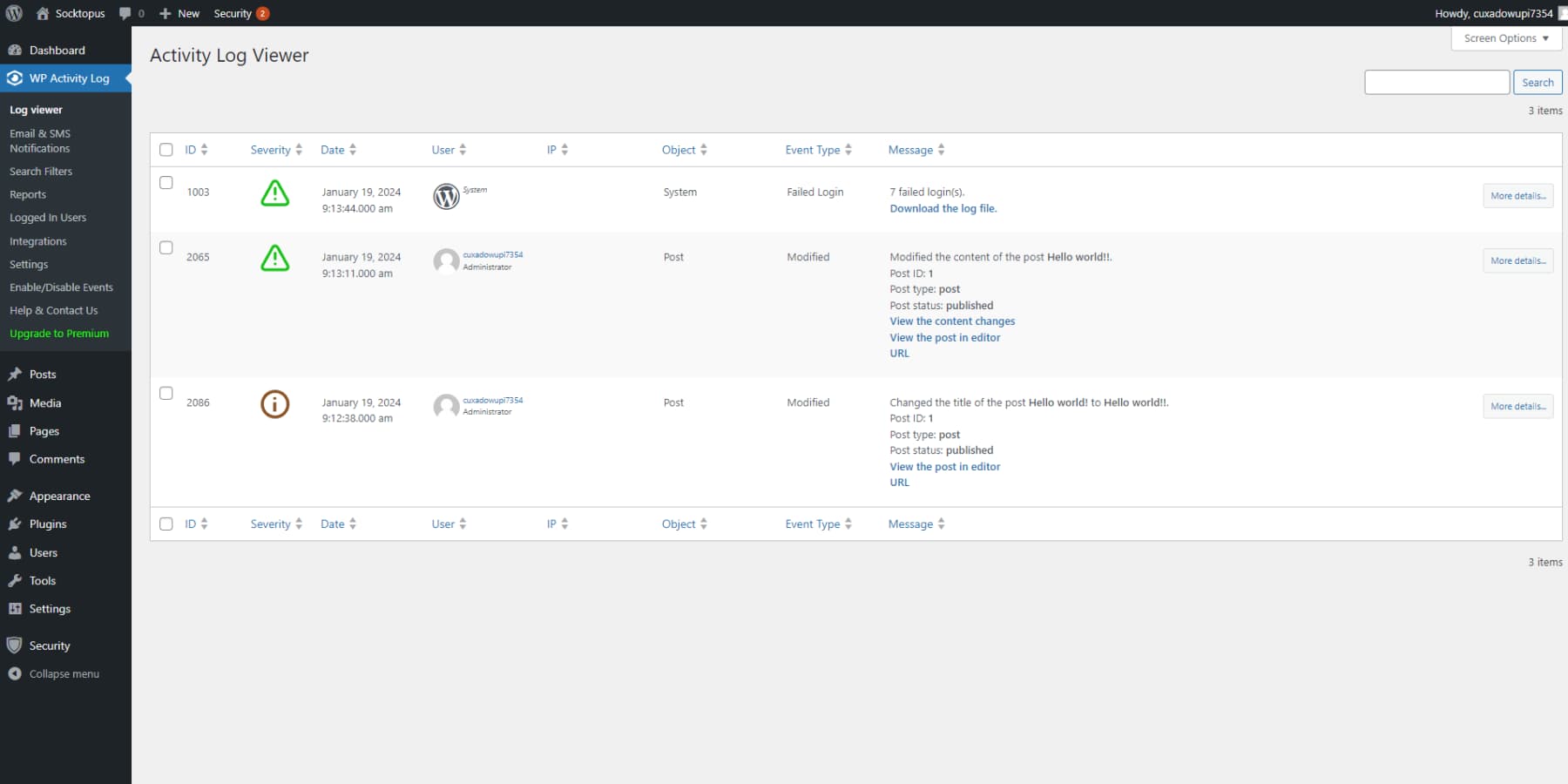
Task: Check the row checkbox for event 1003
Action: 166,183
